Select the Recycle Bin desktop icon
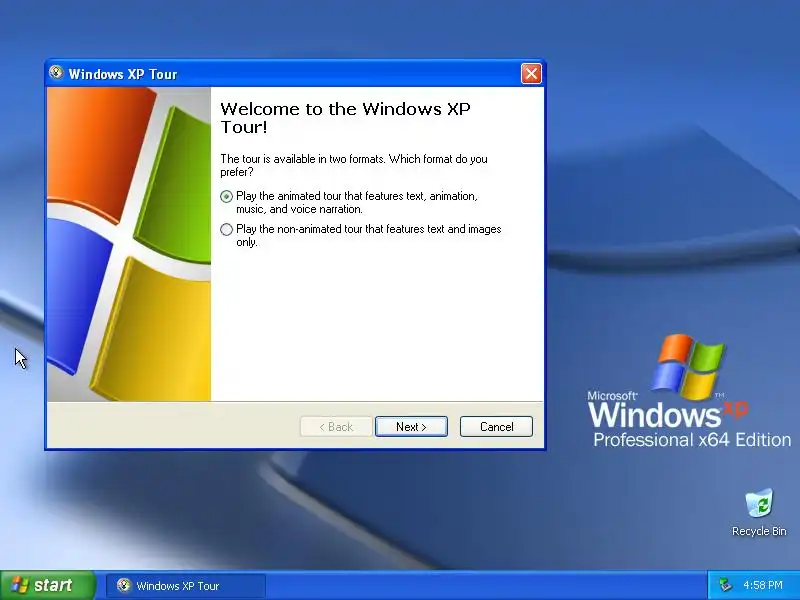 click(759, 512)
